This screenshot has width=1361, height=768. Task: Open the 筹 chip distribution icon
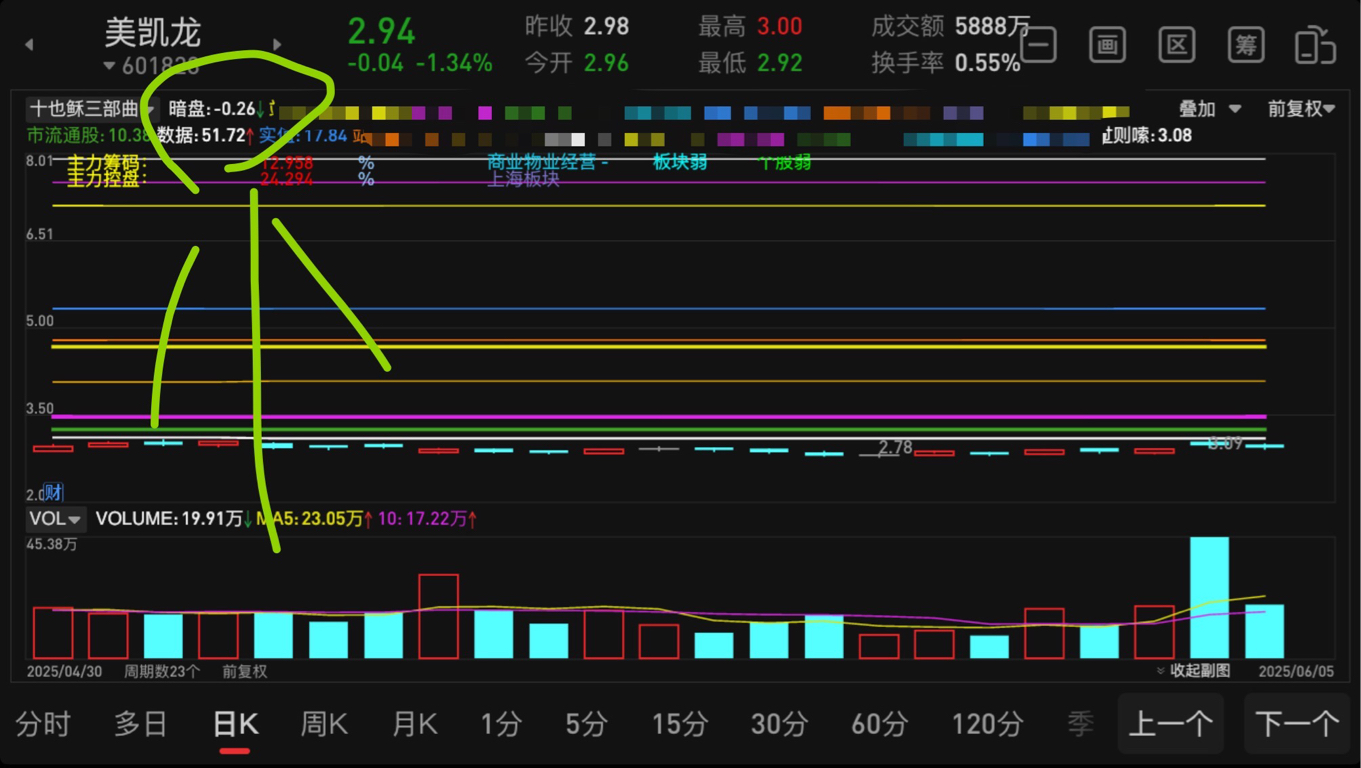click(1245, 45)
